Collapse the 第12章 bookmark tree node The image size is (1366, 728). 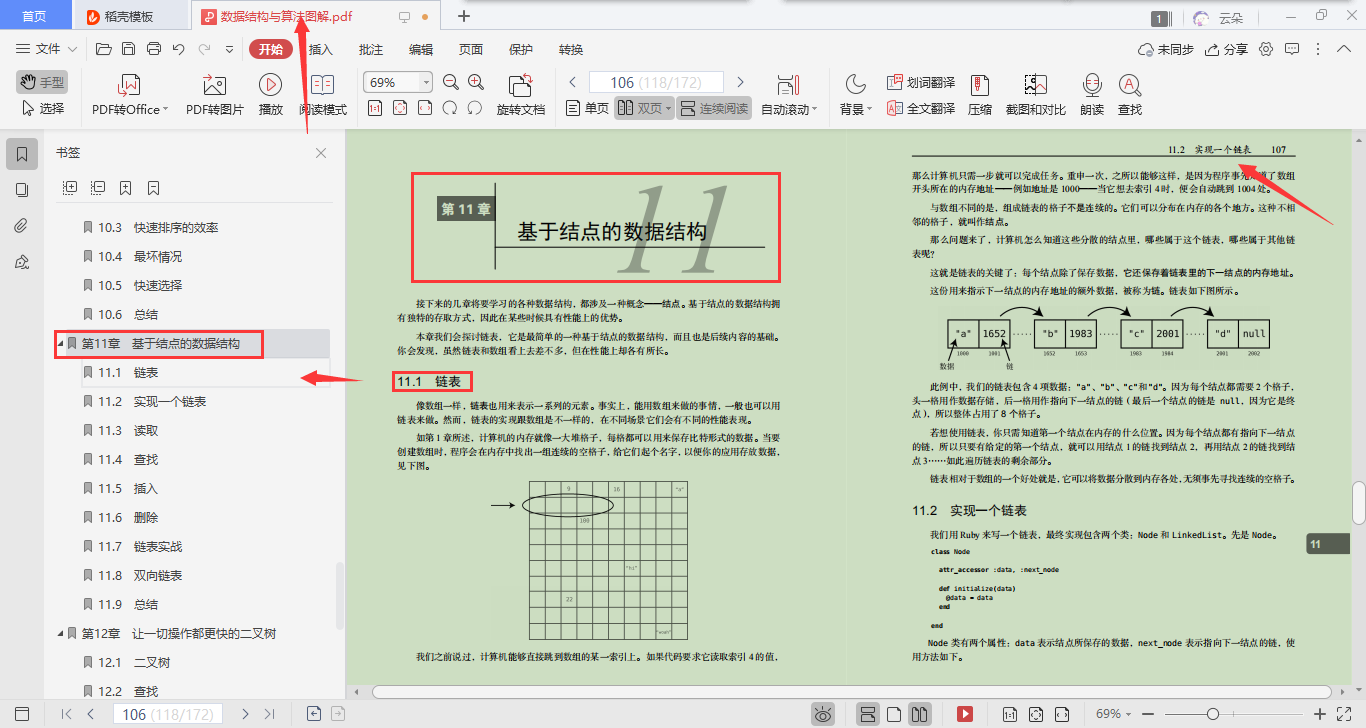click(60, 633)
